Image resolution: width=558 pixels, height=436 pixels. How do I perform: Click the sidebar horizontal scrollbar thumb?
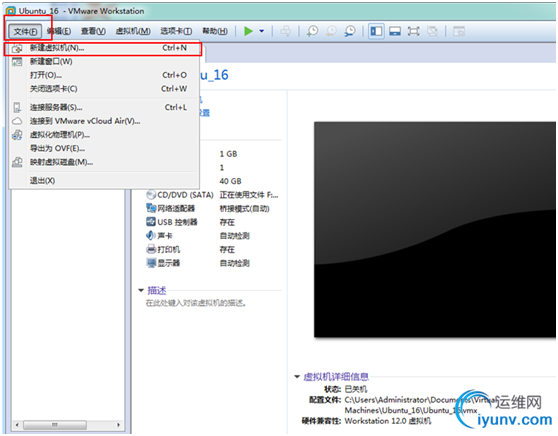(x=55, y=425)
